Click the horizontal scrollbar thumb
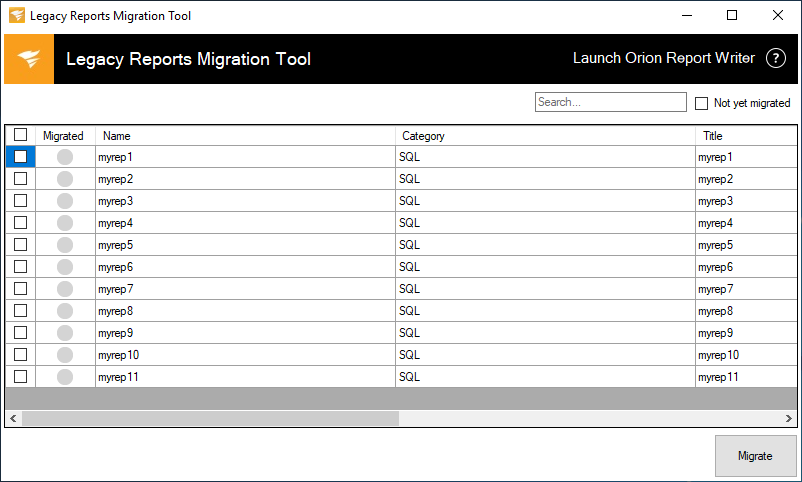 click(x=210, y=418)
